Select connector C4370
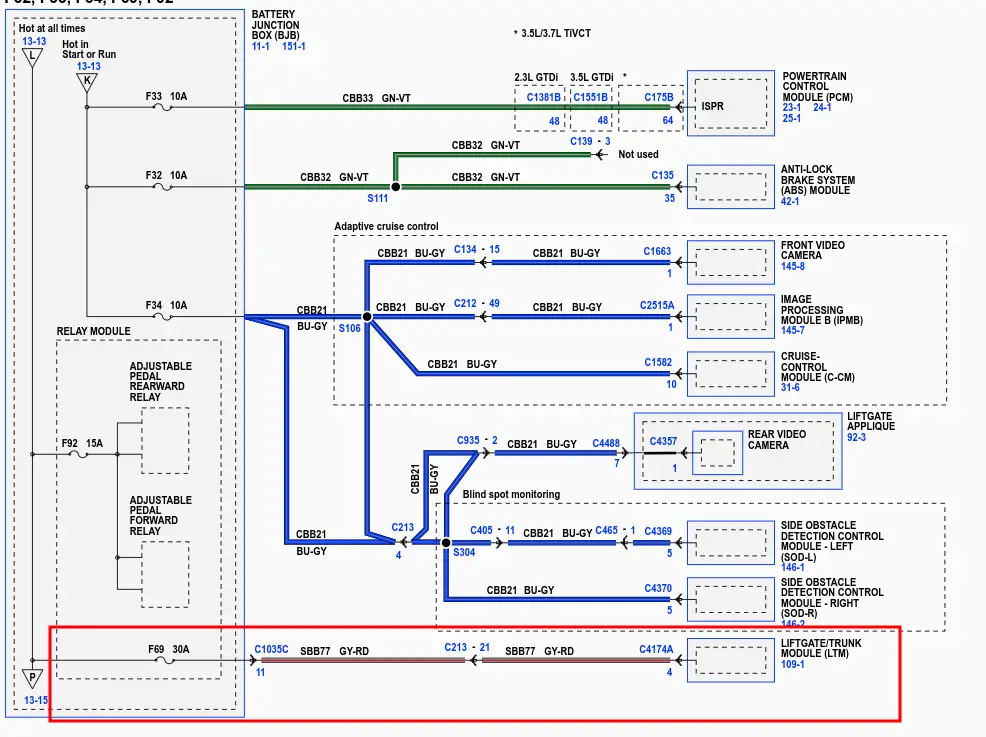986x737 pixels. tap(658, 589)
